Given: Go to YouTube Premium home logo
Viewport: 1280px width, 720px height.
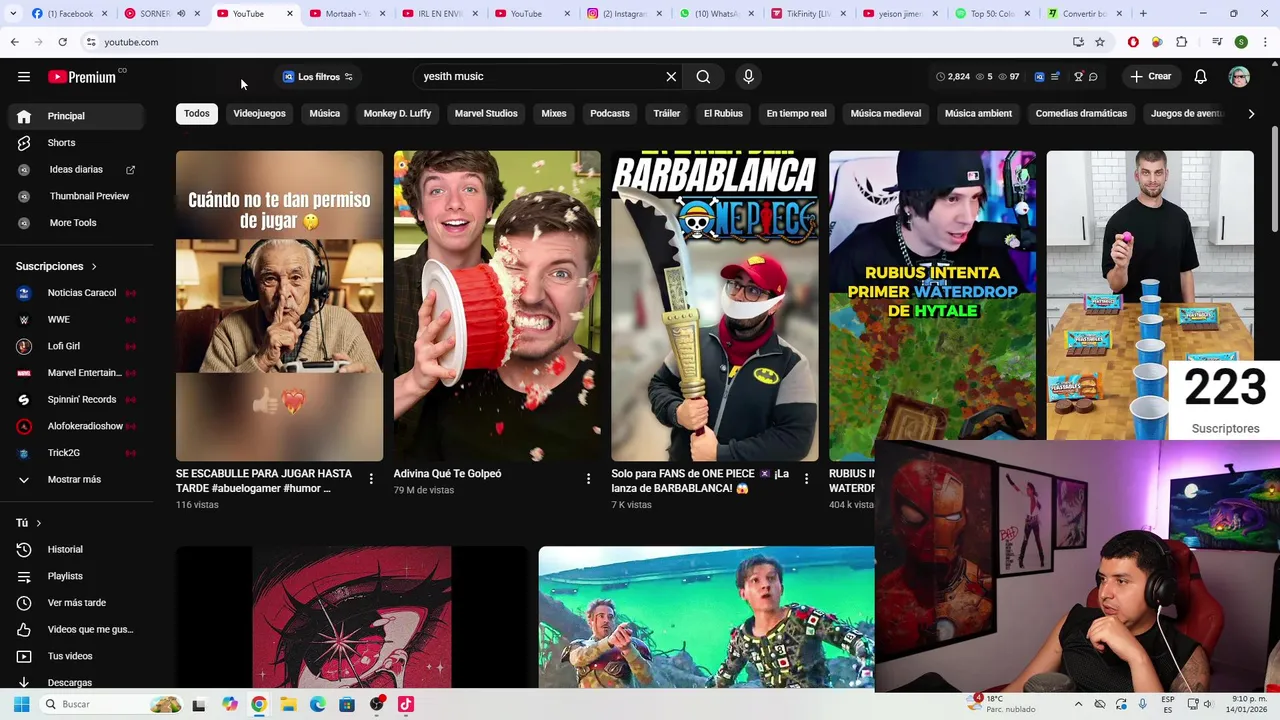Looking at the screenshot, I should pyautogui.click(x=83, y=77).
